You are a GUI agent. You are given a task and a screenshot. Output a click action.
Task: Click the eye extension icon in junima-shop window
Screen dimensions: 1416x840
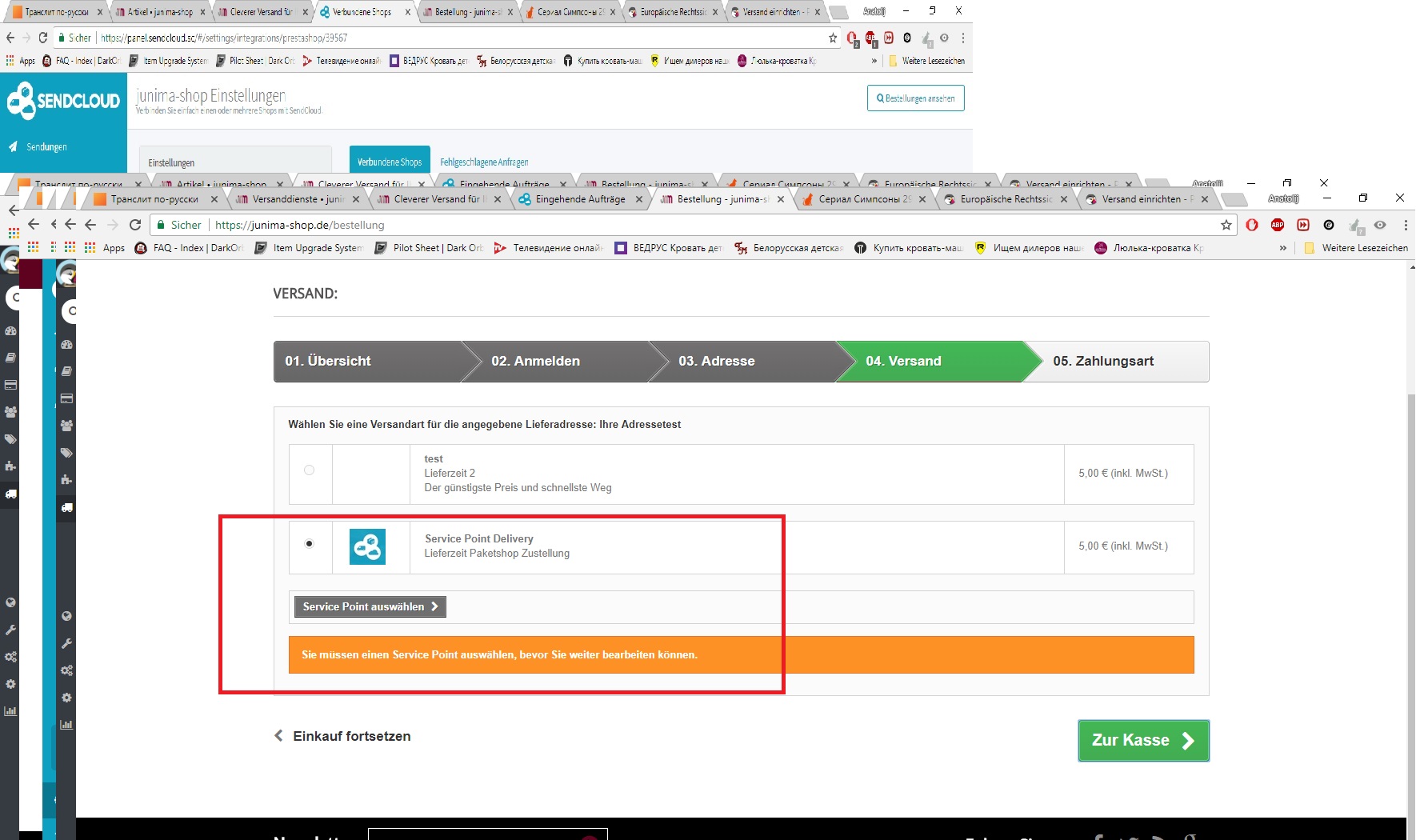pos(1380,225)
